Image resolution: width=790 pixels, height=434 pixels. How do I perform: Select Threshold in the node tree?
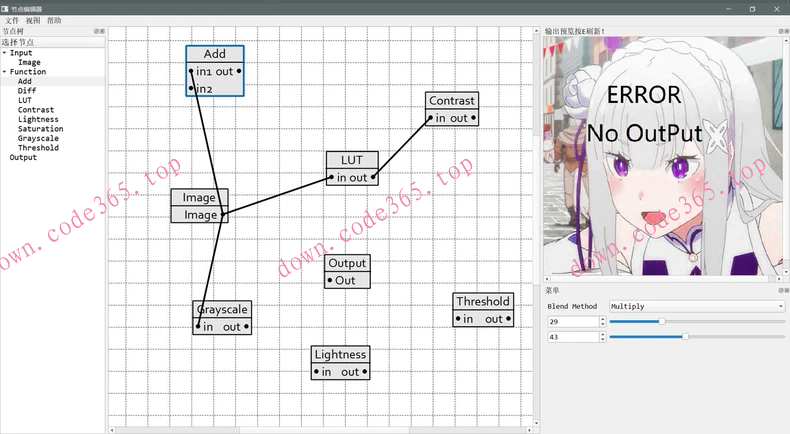(38, 148)
